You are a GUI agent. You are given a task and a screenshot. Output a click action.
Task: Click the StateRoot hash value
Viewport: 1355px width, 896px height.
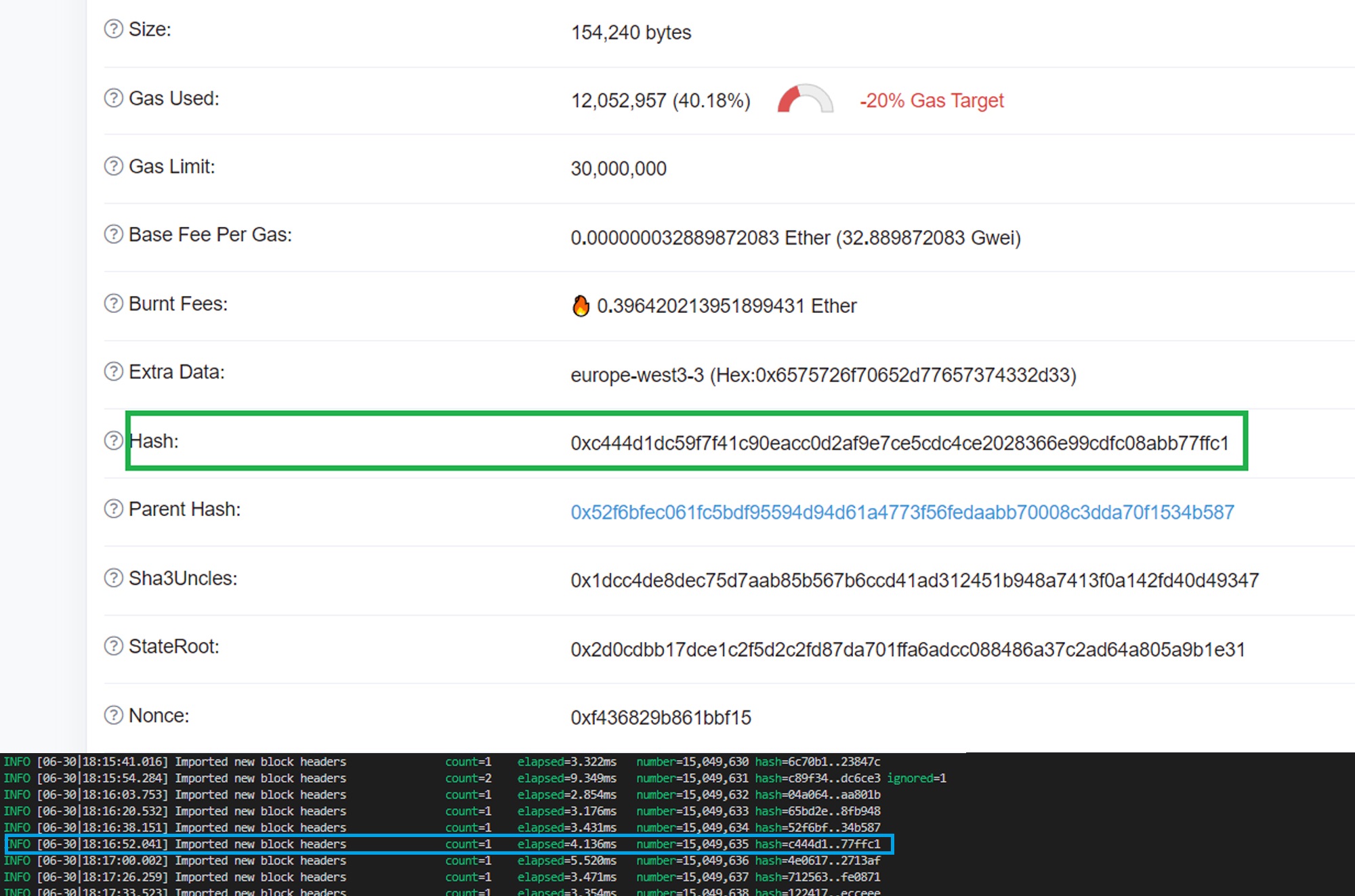[907, 650]
